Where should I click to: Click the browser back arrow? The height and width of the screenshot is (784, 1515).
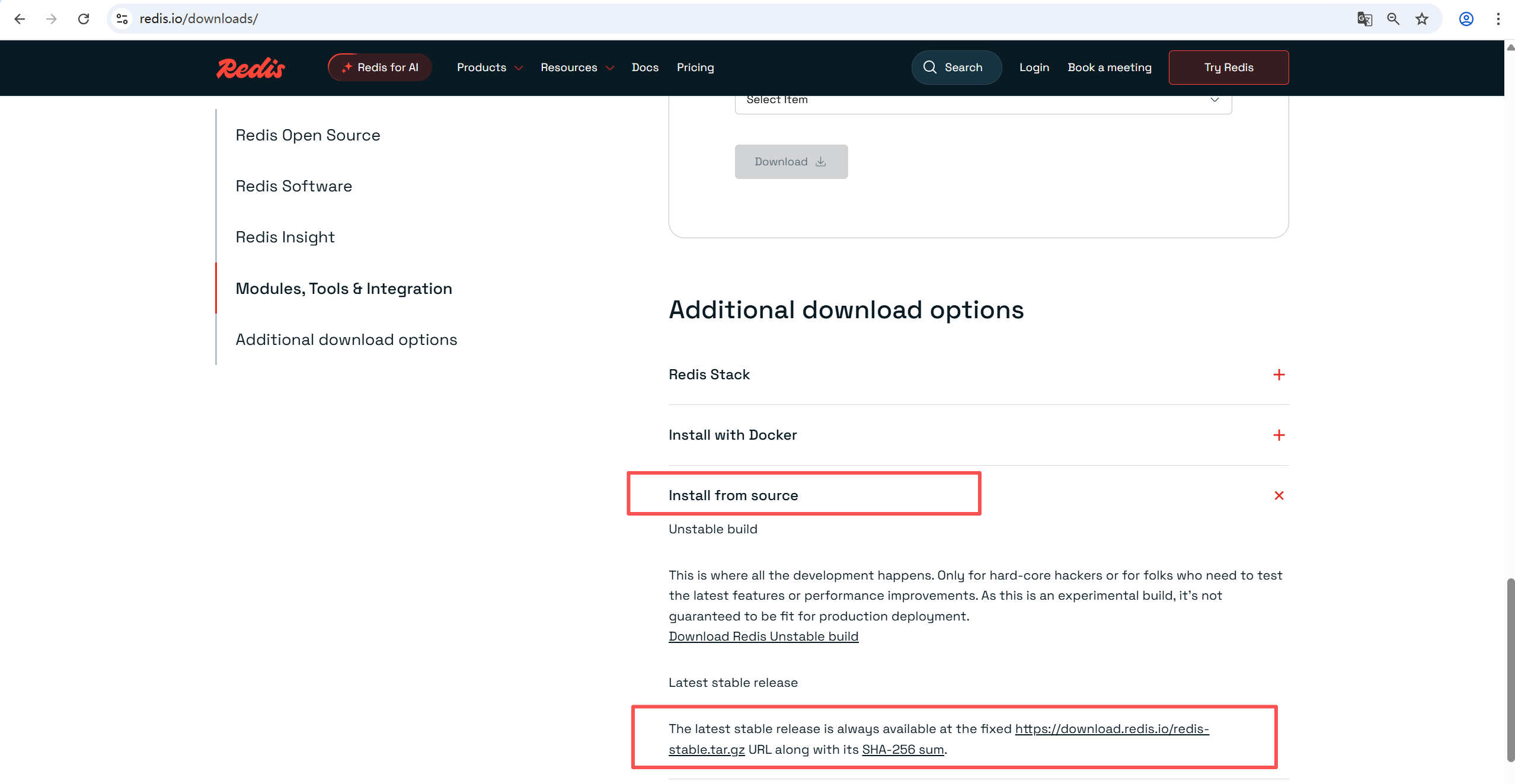[20, 19]
